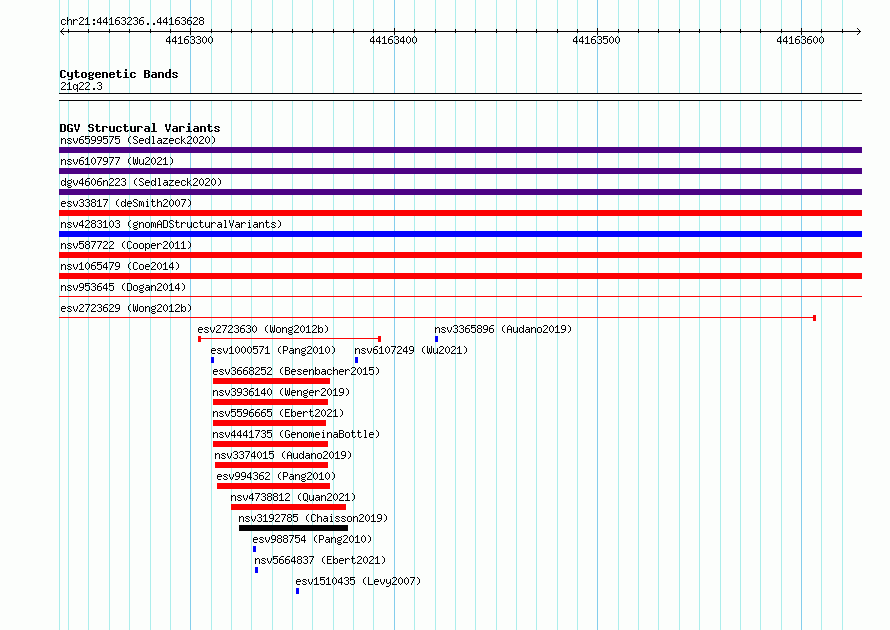Click nsv4441735 (GenomeinaBottle) red bar
890x630 pixels.
pos(270,444)
